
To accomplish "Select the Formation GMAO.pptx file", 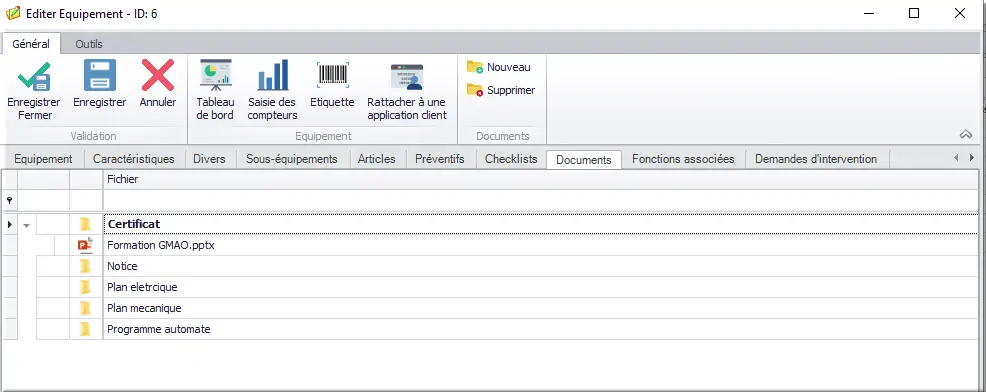I will point(160,245).
